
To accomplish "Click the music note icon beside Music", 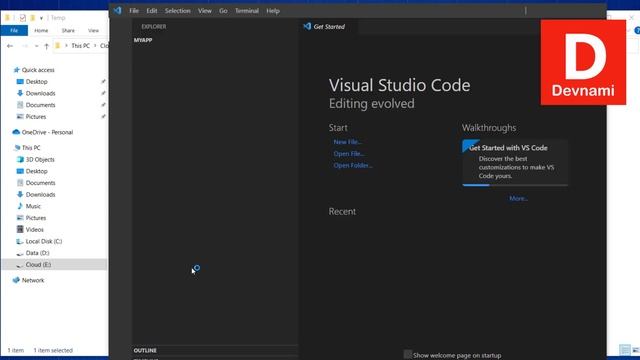I will tap(20, 206).
